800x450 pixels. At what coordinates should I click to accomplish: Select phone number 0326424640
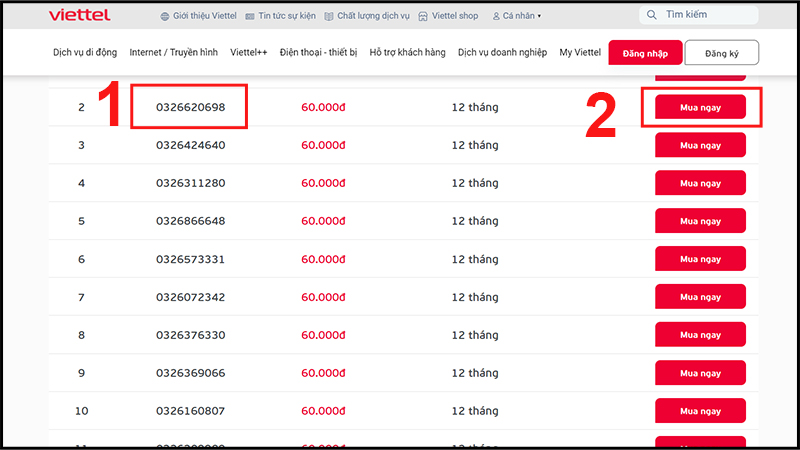click(x=190, y=145)
